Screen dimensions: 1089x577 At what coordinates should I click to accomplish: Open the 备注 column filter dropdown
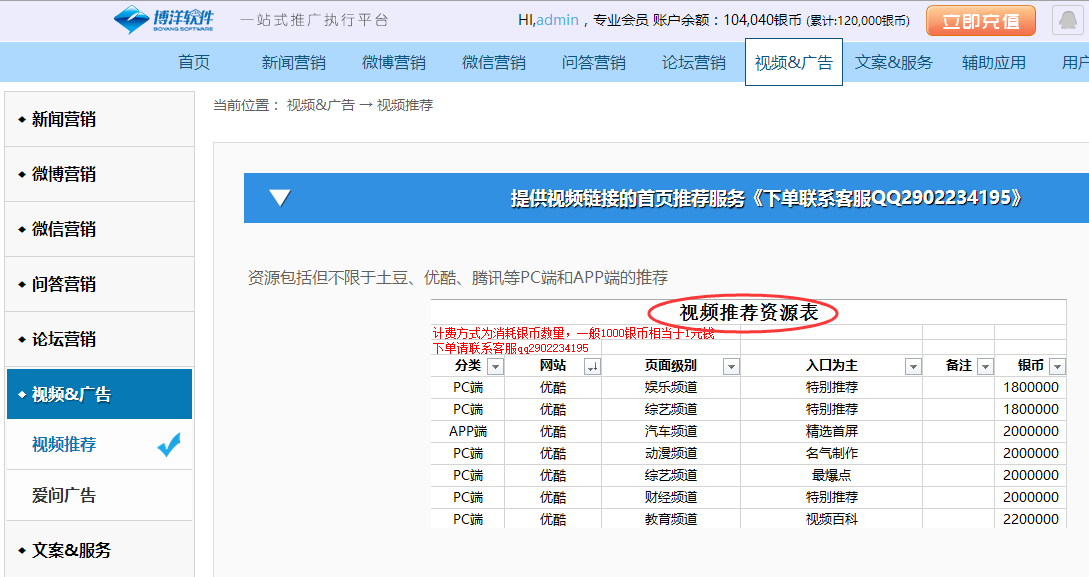(984, 367)
